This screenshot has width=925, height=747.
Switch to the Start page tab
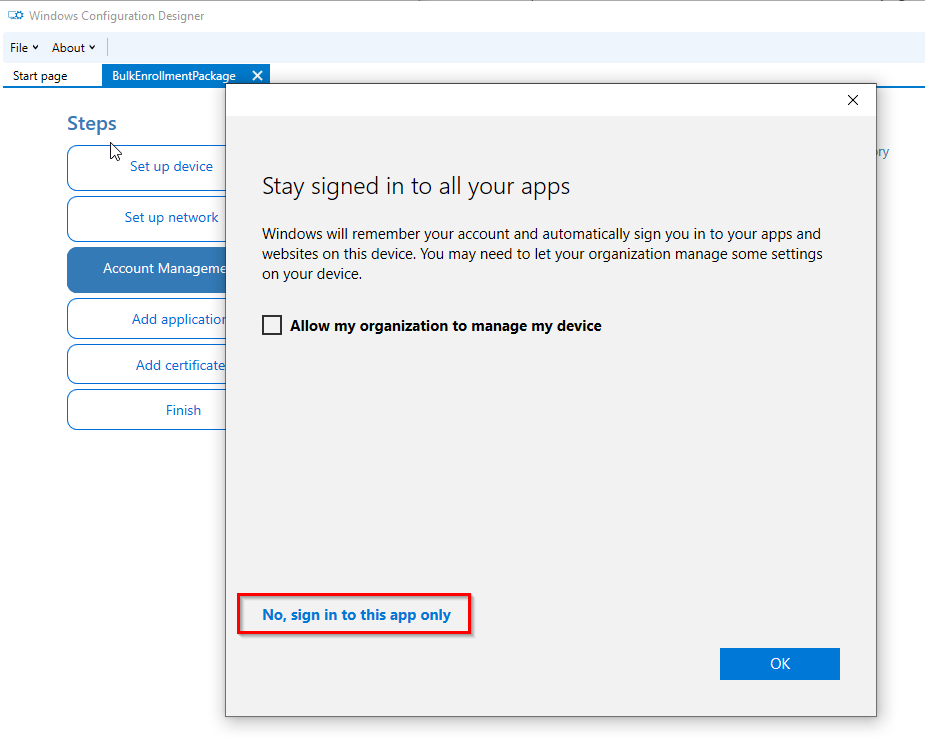tap(40, 76)
